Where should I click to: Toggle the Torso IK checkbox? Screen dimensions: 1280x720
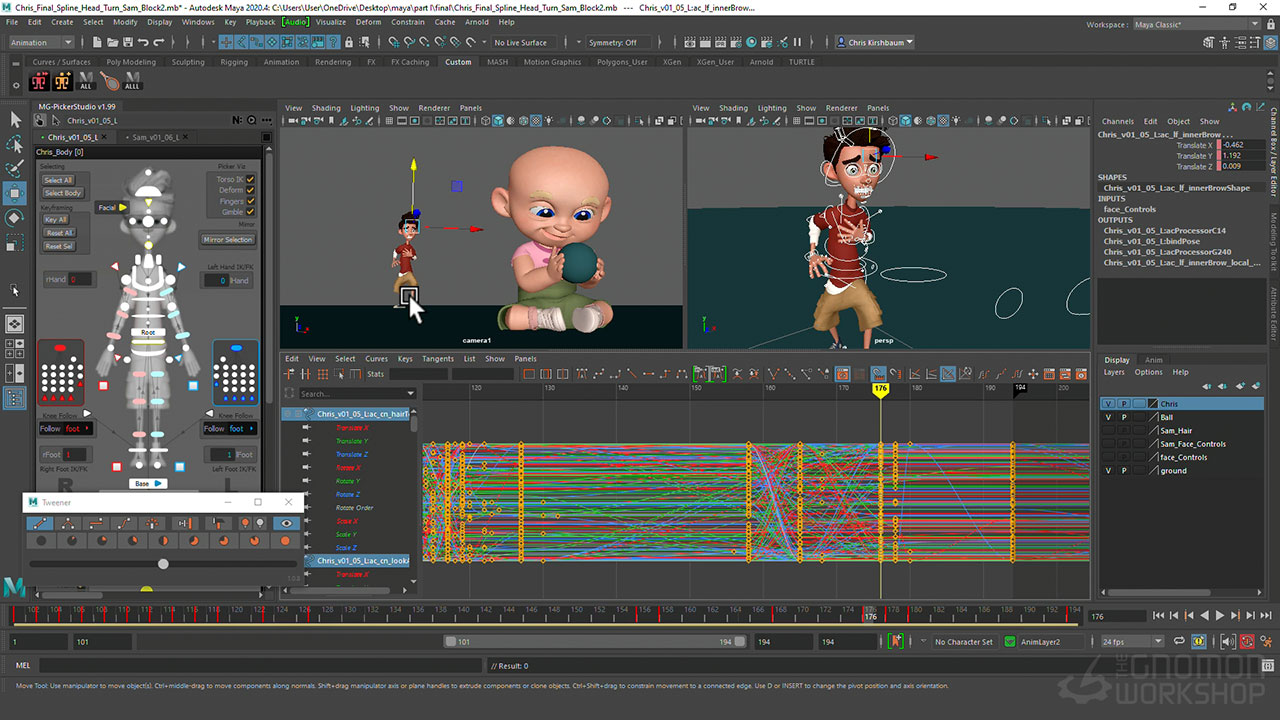(x=250, y=180)
